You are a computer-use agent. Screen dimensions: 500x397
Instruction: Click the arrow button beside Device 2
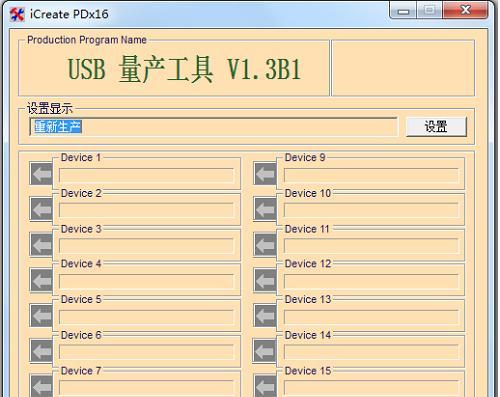coord(41,209)
